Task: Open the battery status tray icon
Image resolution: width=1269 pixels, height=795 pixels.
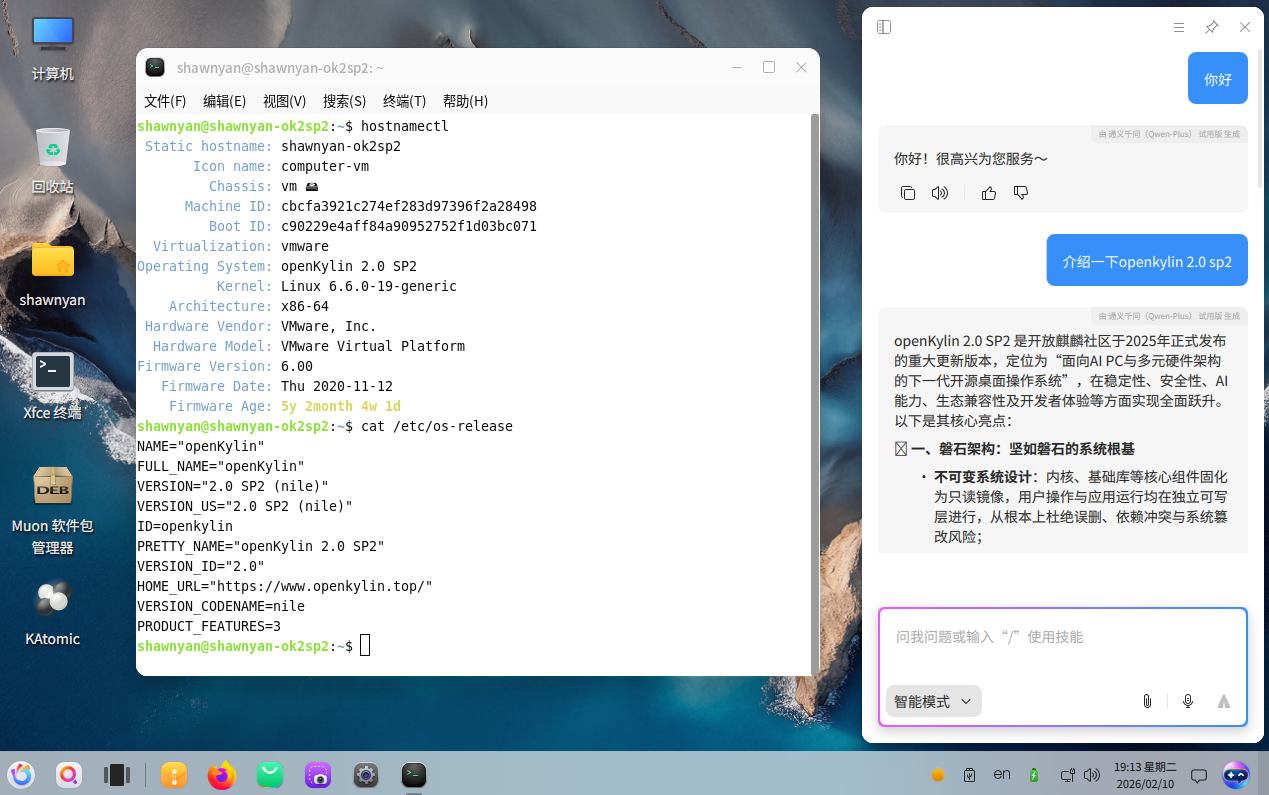Action: 1034,775
